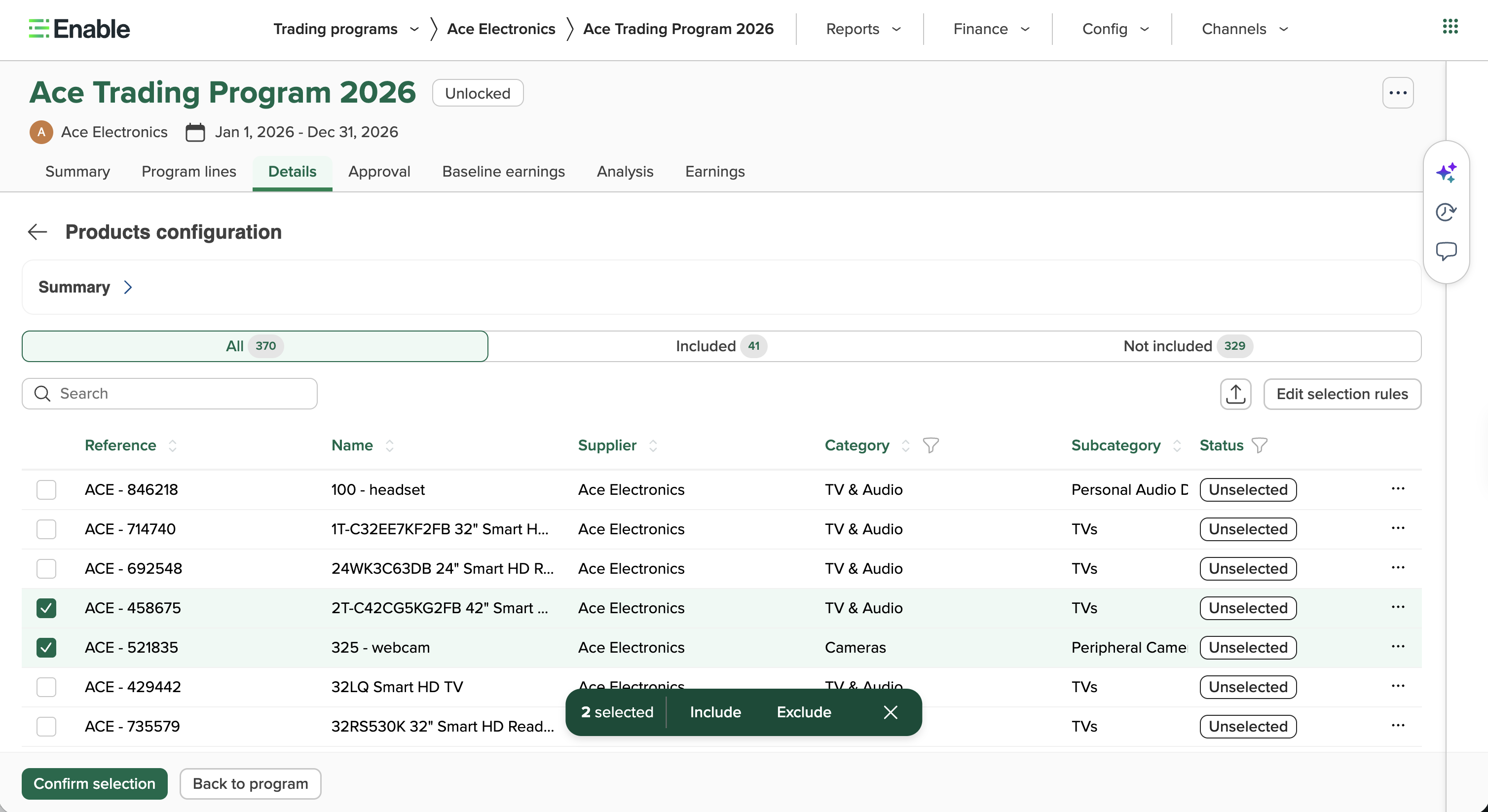This screenshot has width=1488, height=812.
Task: Sort by the Name column arrows
Action: point(389,445)
